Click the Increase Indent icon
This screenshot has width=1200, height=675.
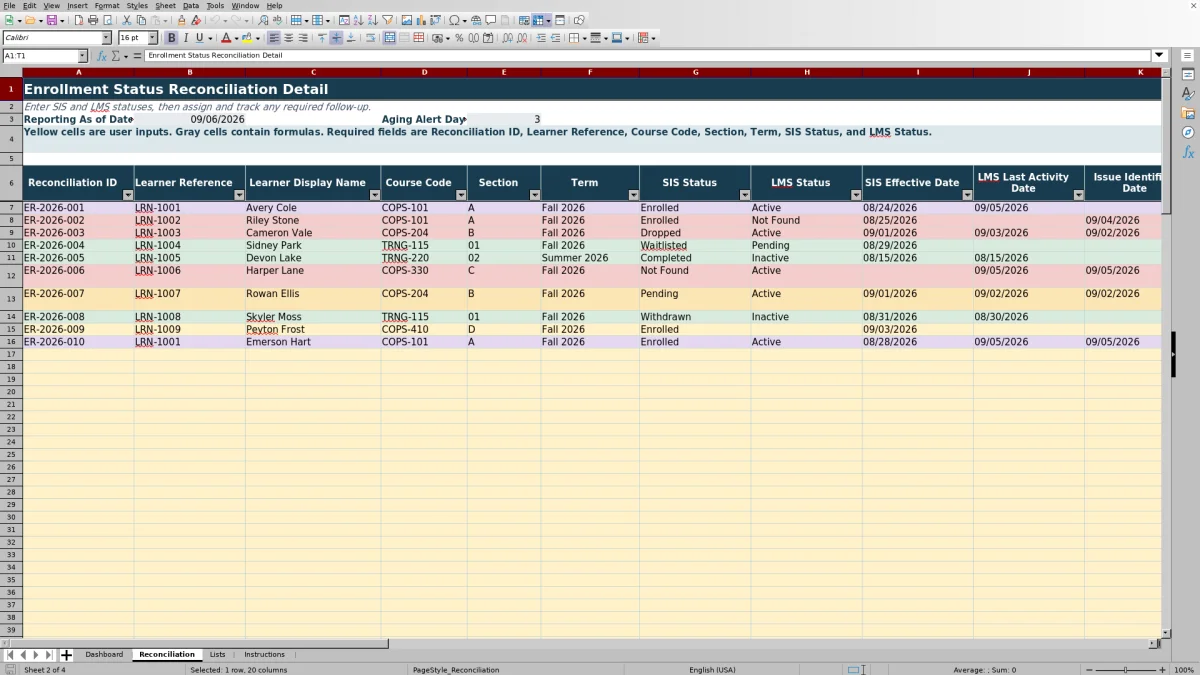click(x=541, y=38)
